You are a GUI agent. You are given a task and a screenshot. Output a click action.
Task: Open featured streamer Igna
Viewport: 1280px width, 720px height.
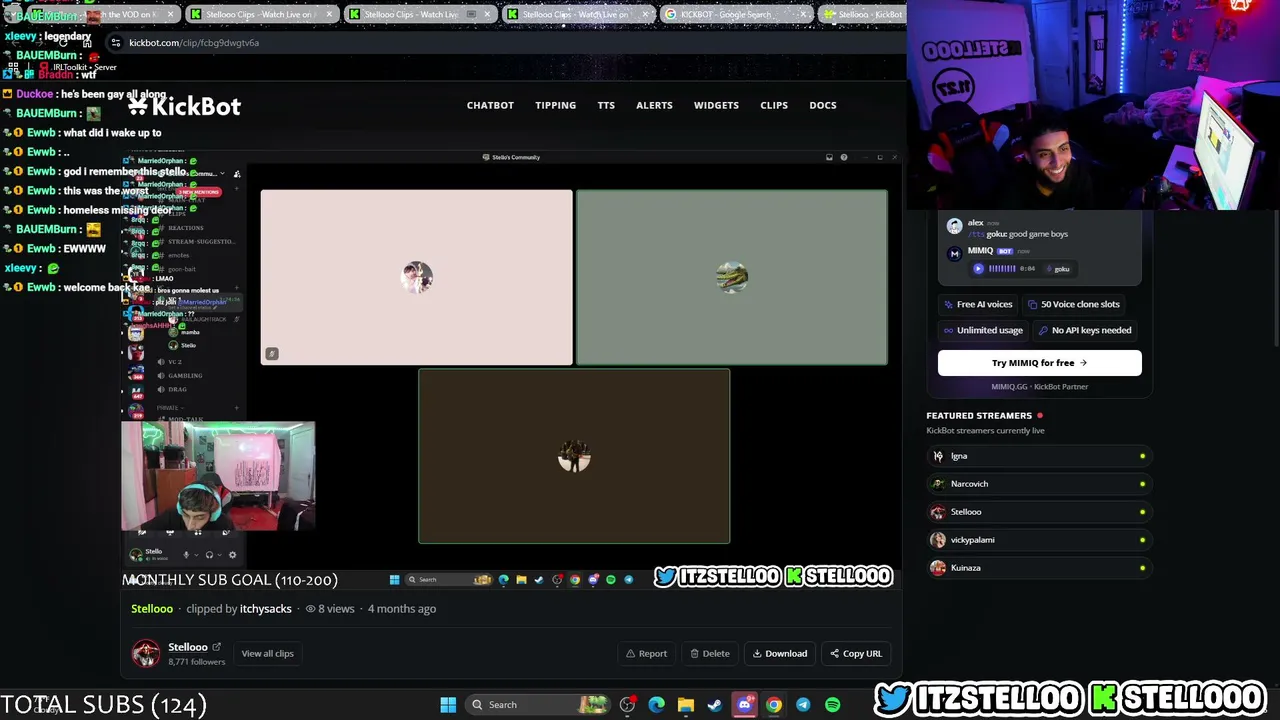click(x=1039, y=456)
